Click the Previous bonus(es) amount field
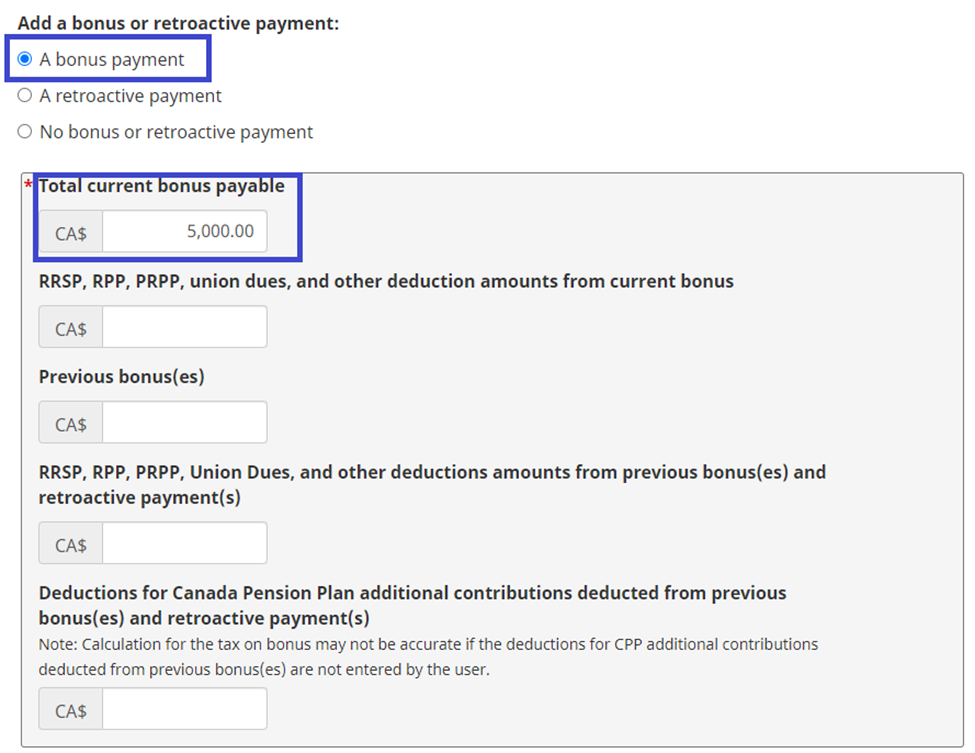Viewport: 975px width, 753px height. (184, 423)
